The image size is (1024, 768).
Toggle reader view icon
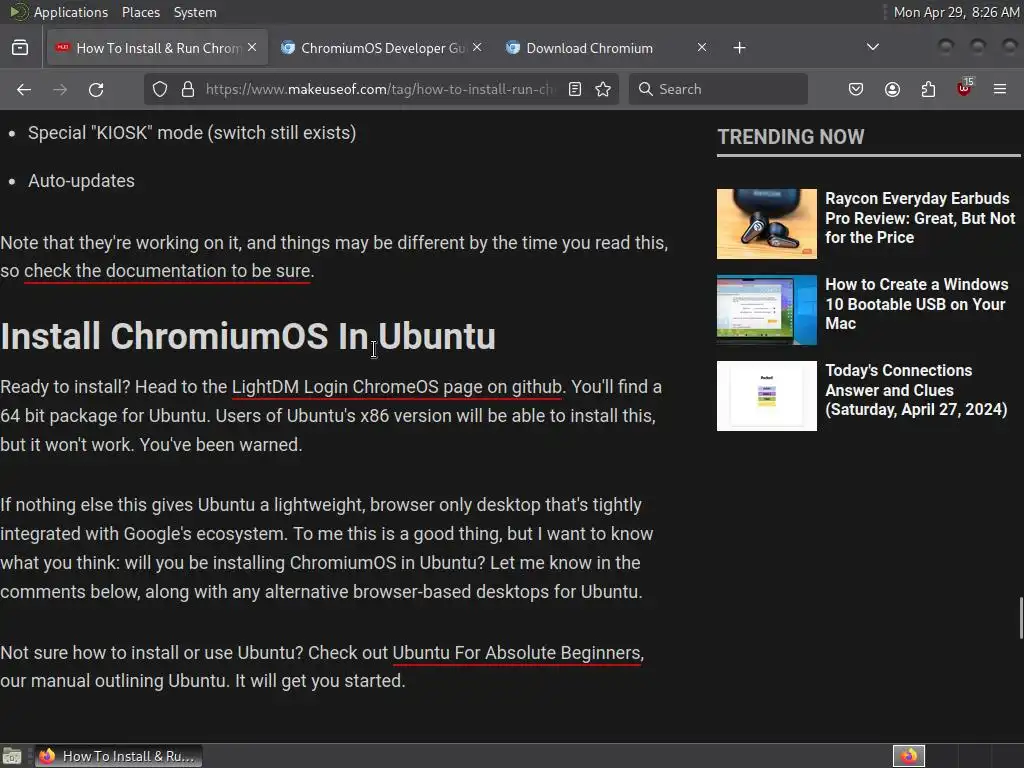[575, 89]
